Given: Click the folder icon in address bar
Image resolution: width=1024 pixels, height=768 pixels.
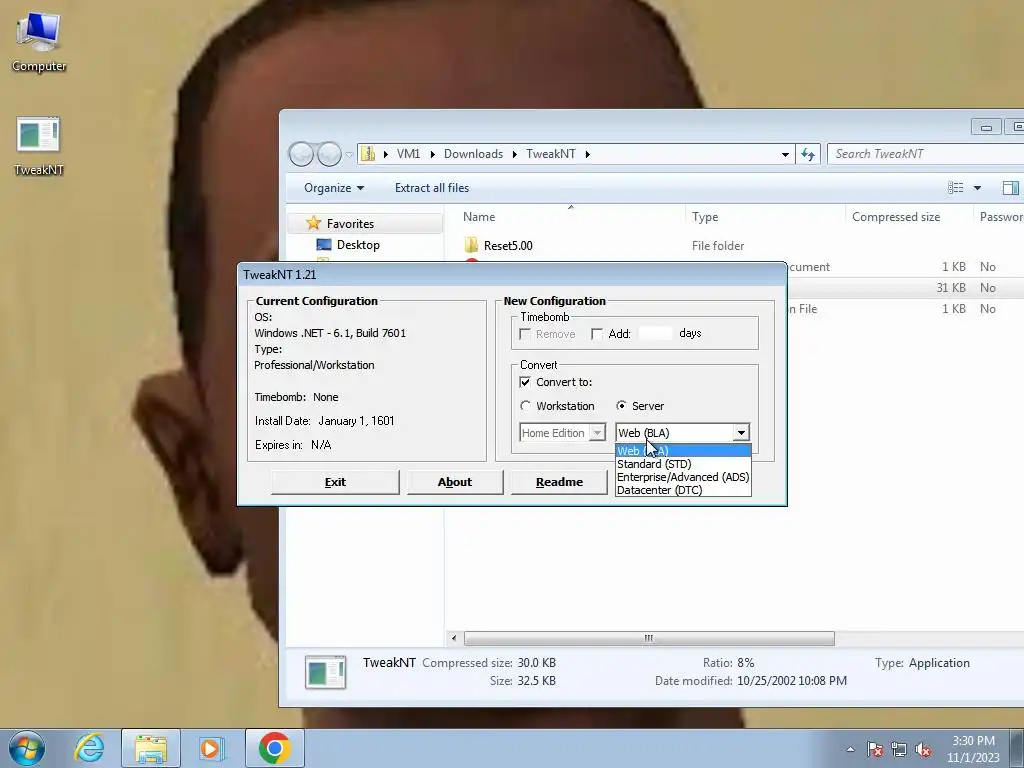Looking at the screenshot, I should point(368,154).
